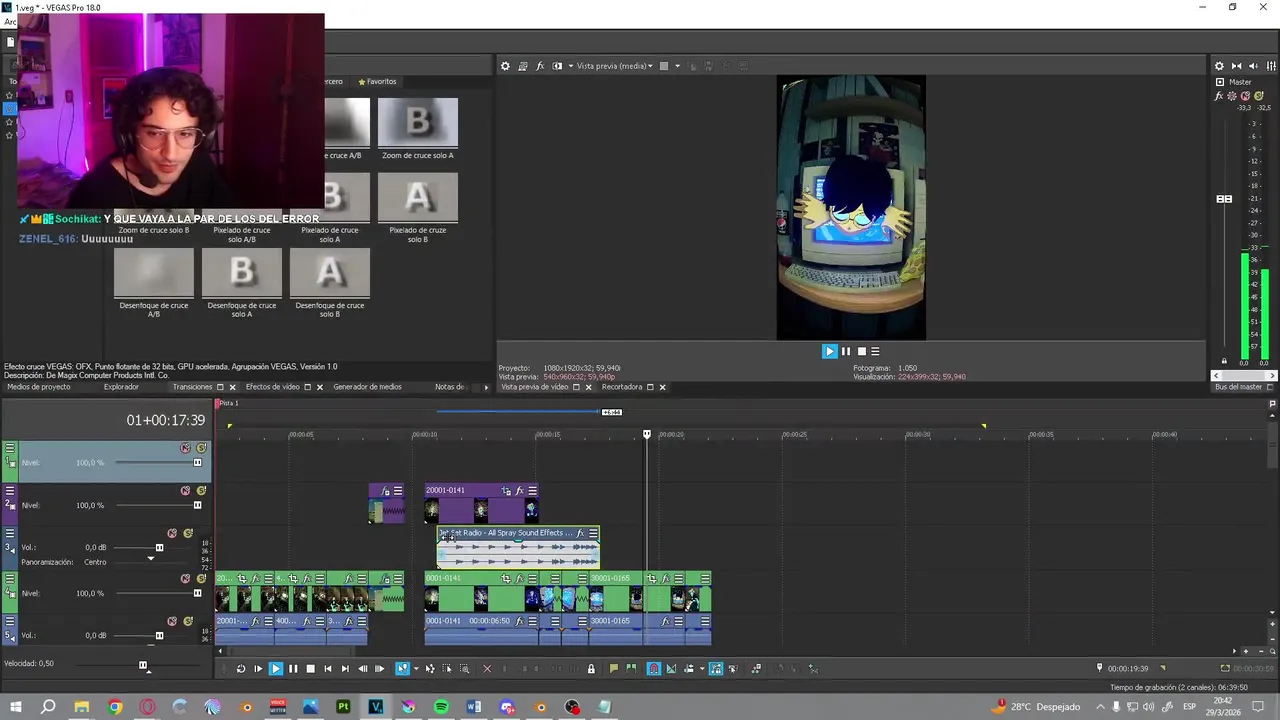
Task: Expand the edit tool dropdown arrow
Action: coord(415,669)
